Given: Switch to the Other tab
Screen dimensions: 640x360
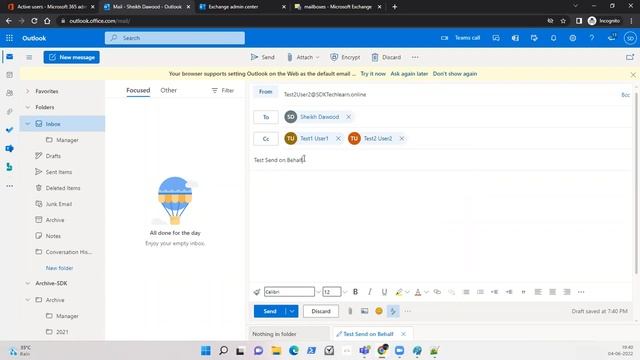Looking at the screenshot, I should click(169, 90).
